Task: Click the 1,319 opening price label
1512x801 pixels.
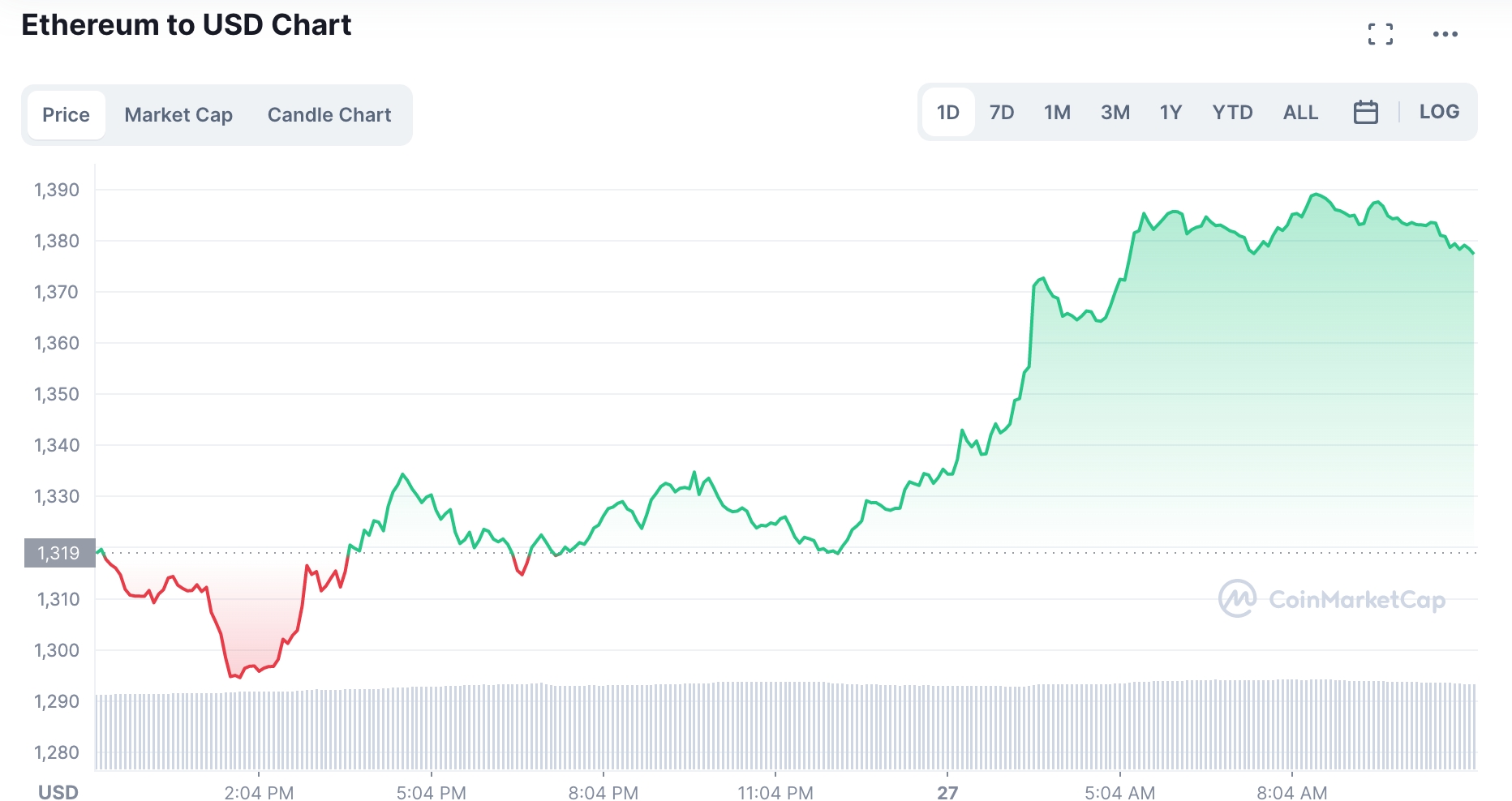Action: (x=60, y=553)
